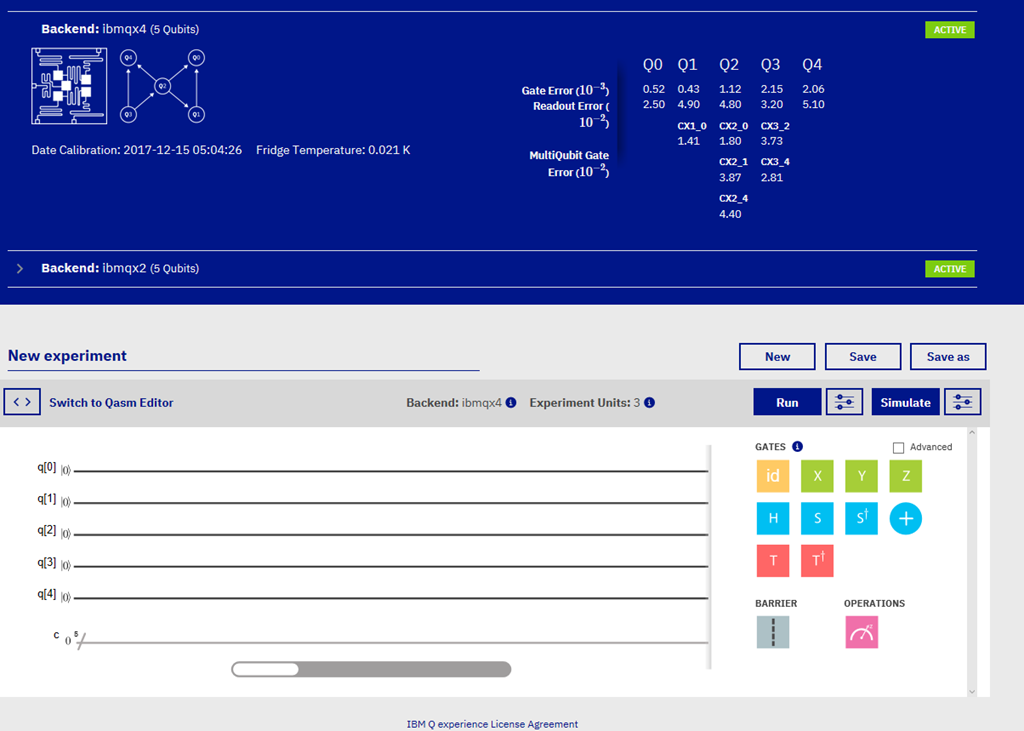Pick the X gate tile

pyautogui.click(x=817, y=476)
